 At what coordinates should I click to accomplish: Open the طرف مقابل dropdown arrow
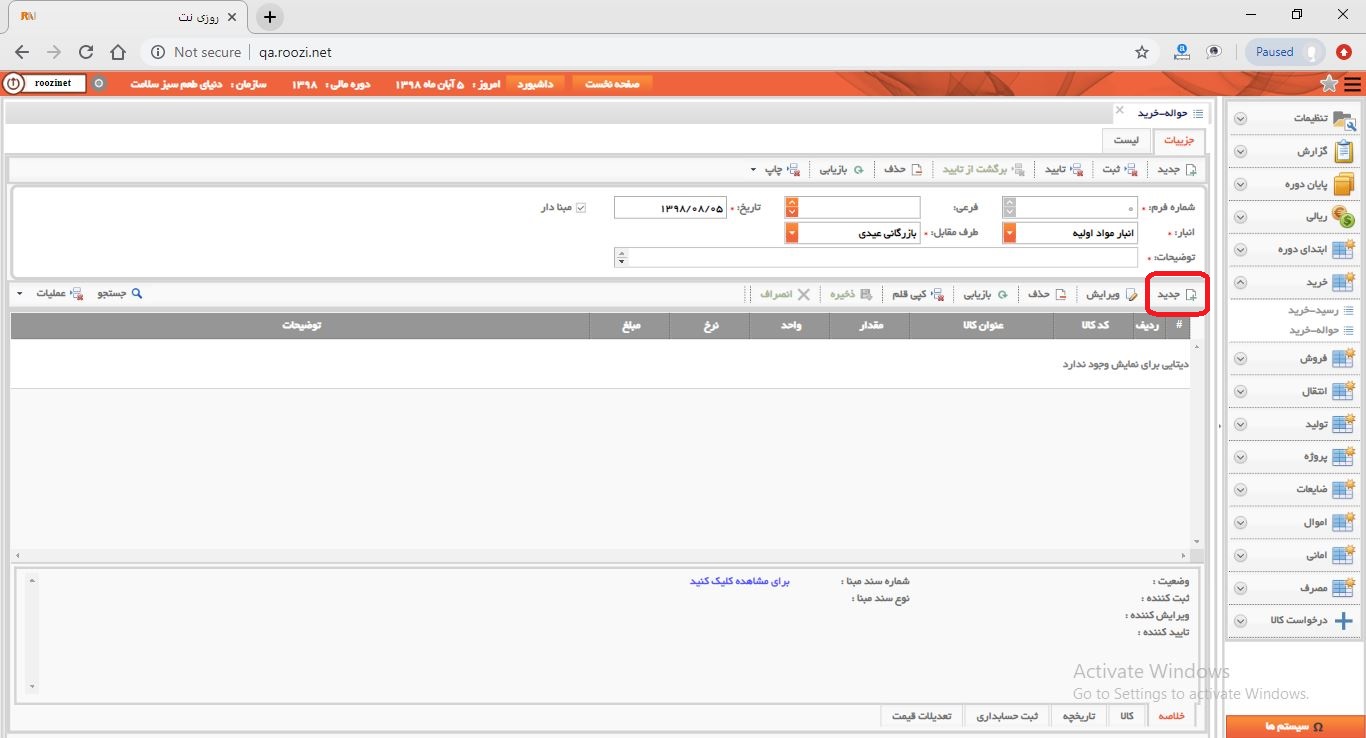point(792,233)
